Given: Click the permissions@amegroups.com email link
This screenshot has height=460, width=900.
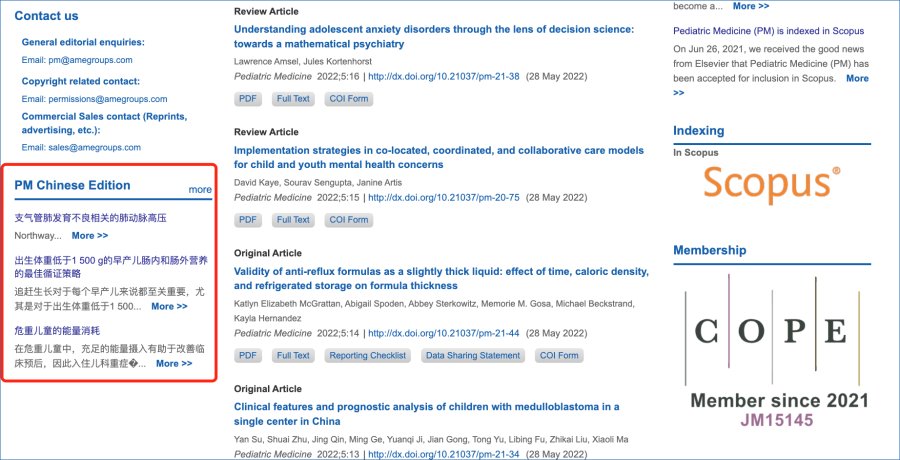Looking at the screenshot, I should (x=107, y=99).
